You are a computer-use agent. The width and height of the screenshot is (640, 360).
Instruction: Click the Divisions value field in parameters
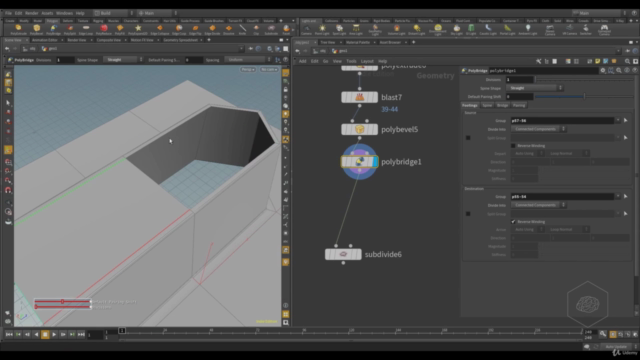click(x=520, y=80)
